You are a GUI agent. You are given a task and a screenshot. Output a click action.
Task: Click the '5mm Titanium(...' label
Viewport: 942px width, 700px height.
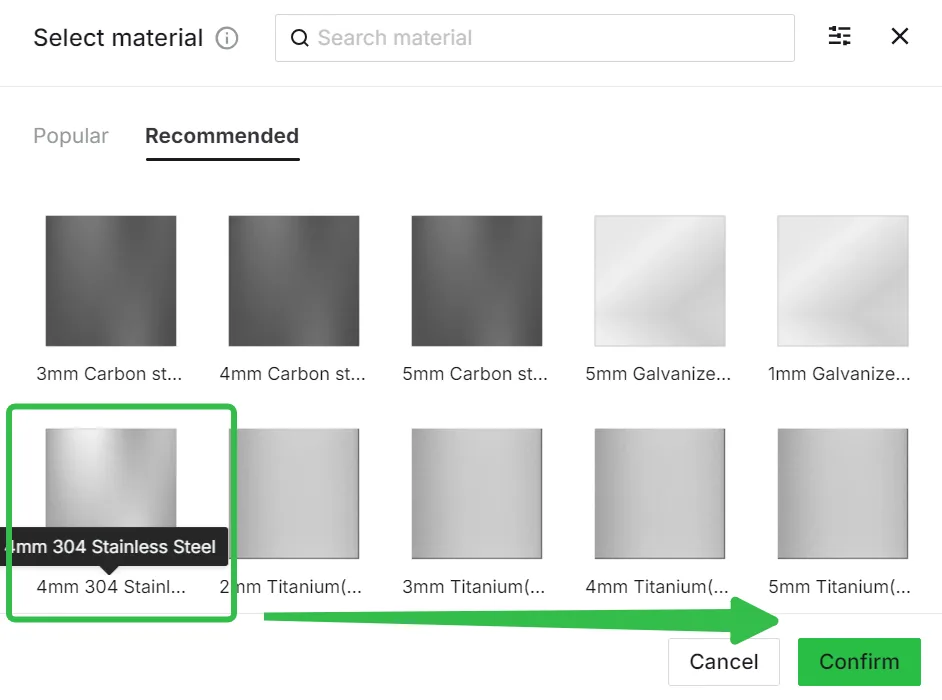pos(840,586)
